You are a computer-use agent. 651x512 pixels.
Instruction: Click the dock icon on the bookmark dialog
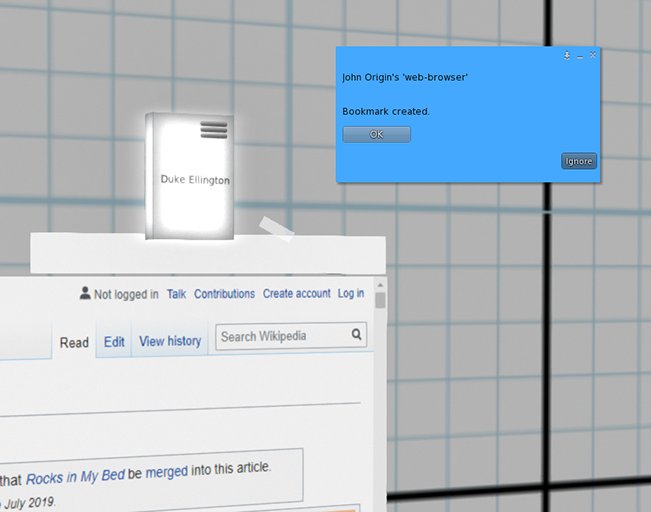click(x=567, y=56)
